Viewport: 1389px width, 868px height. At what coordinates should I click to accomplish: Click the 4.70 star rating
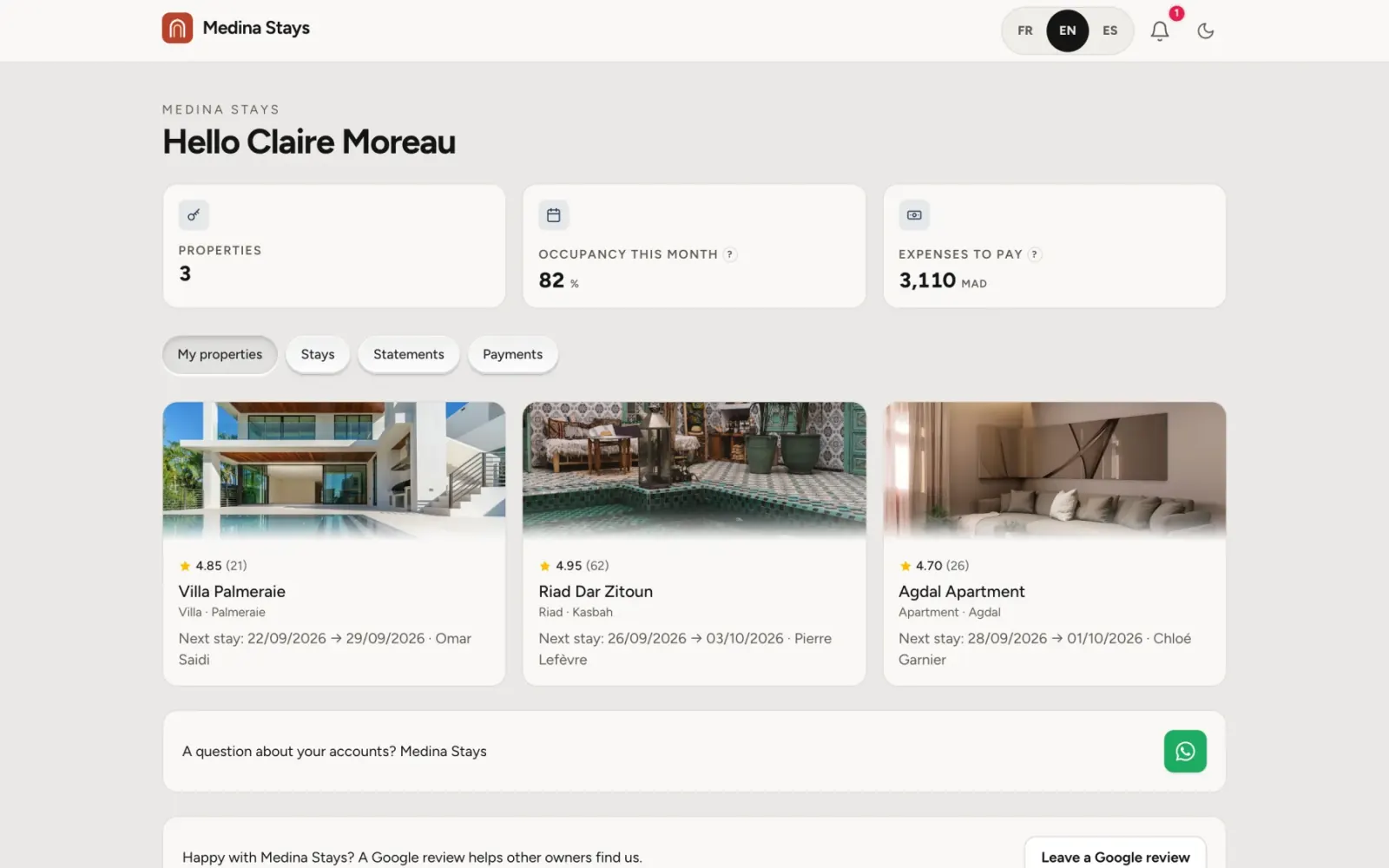tap(934, 565)
